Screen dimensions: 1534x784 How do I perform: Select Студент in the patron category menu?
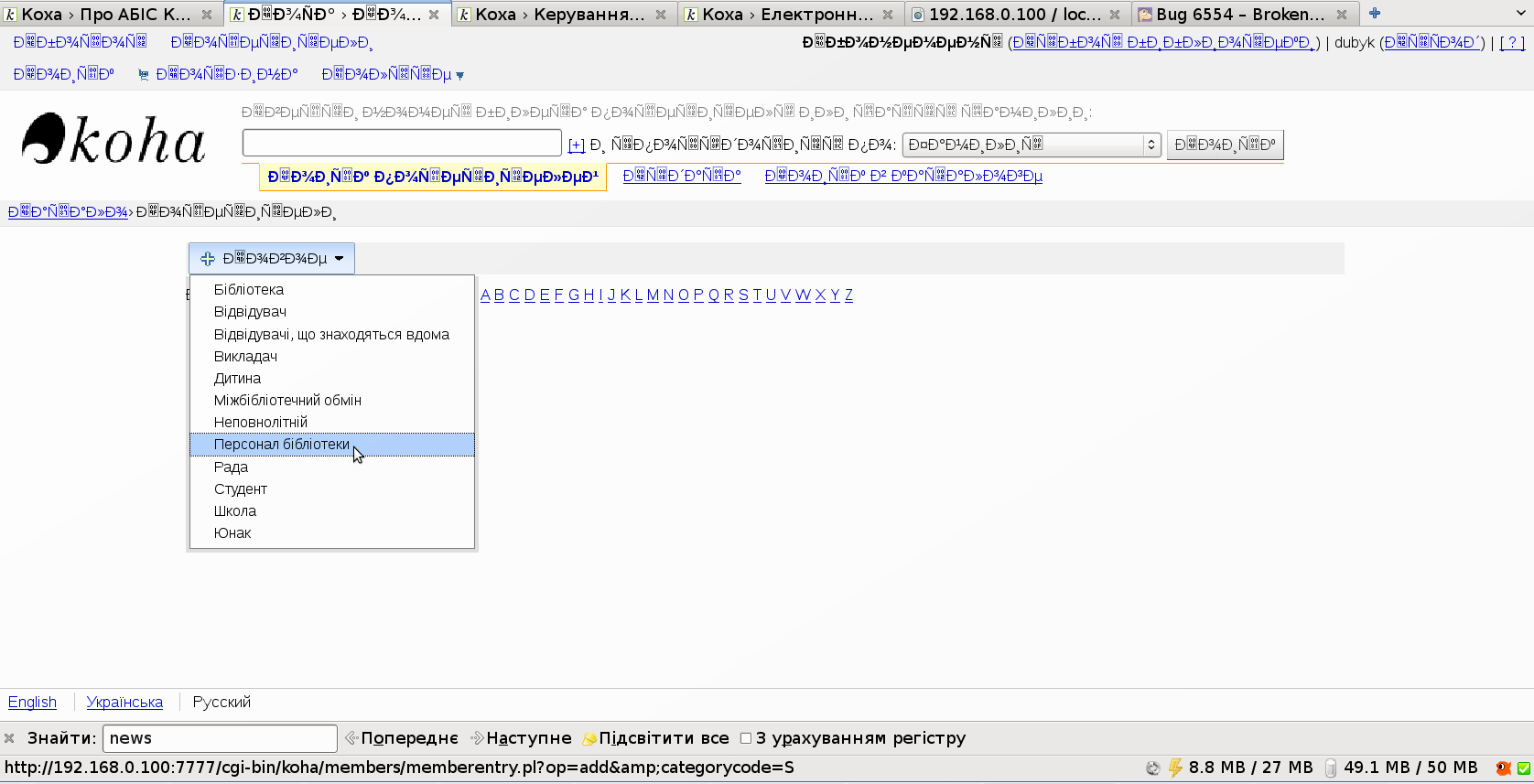(x=241, y=489)
